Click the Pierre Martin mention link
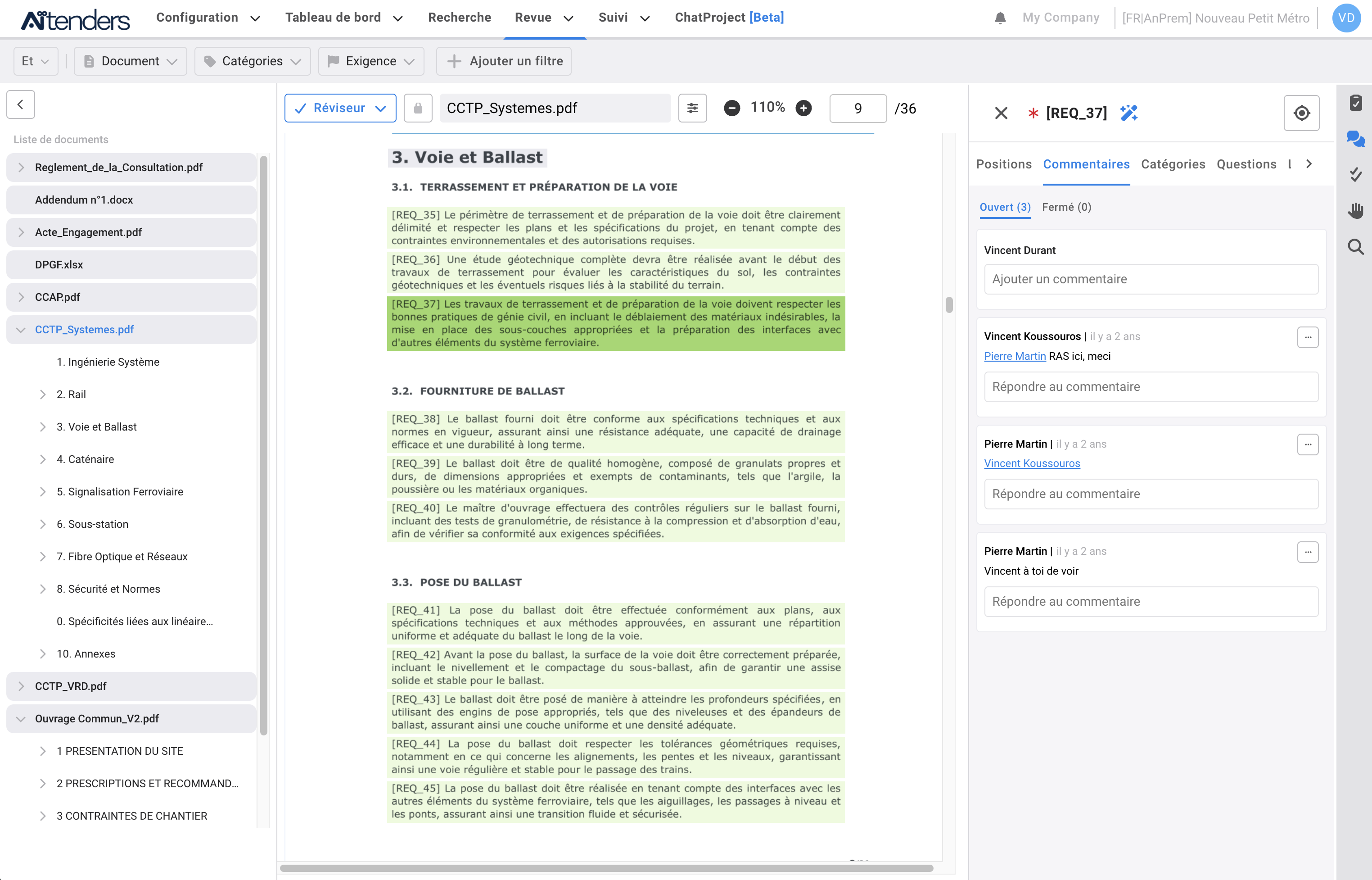This screenshot has width=1372, height=880. point(1015,356)
